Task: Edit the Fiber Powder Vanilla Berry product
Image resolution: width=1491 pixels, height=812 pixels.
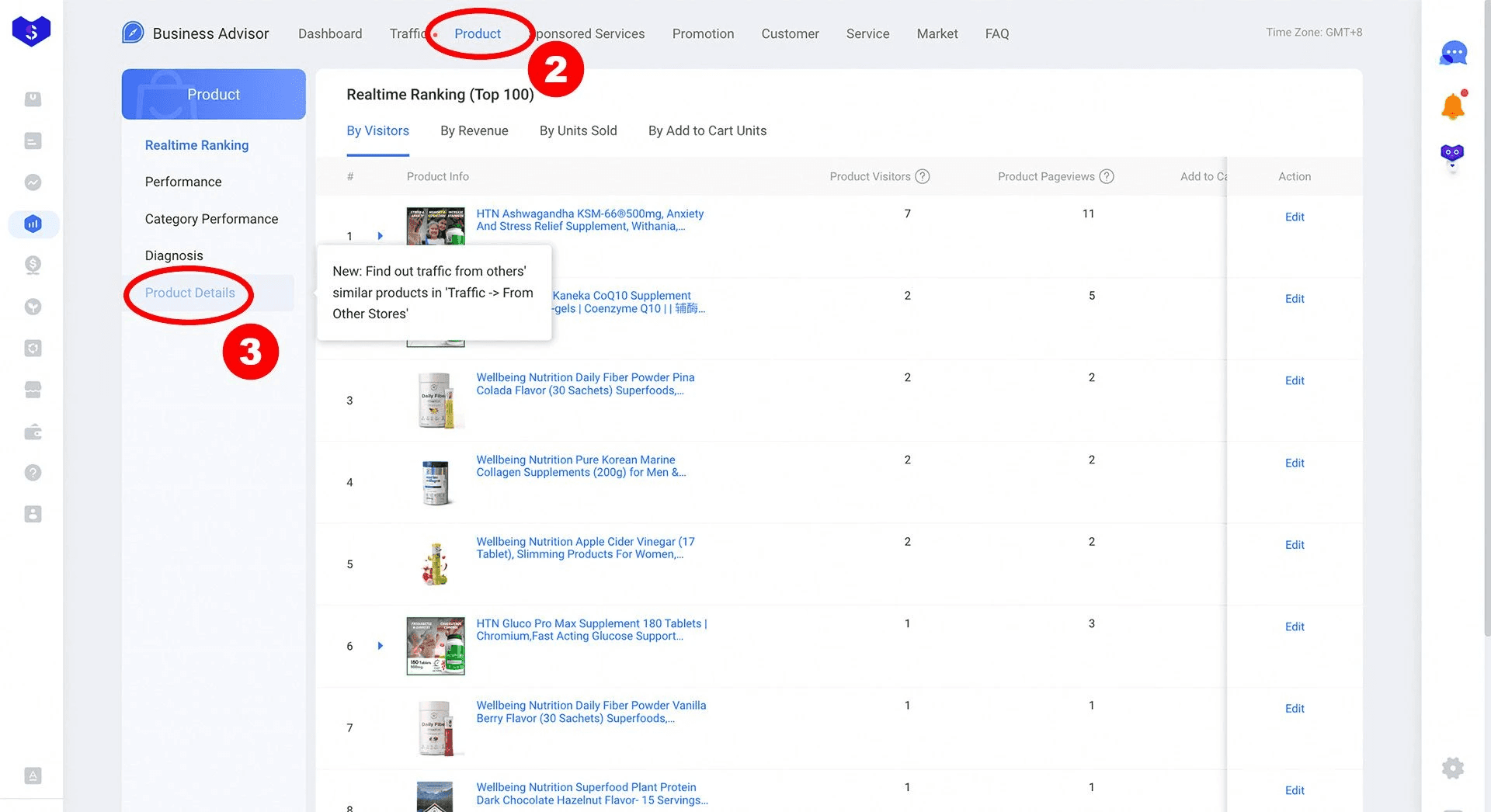Action: (x=1295, y=709)
